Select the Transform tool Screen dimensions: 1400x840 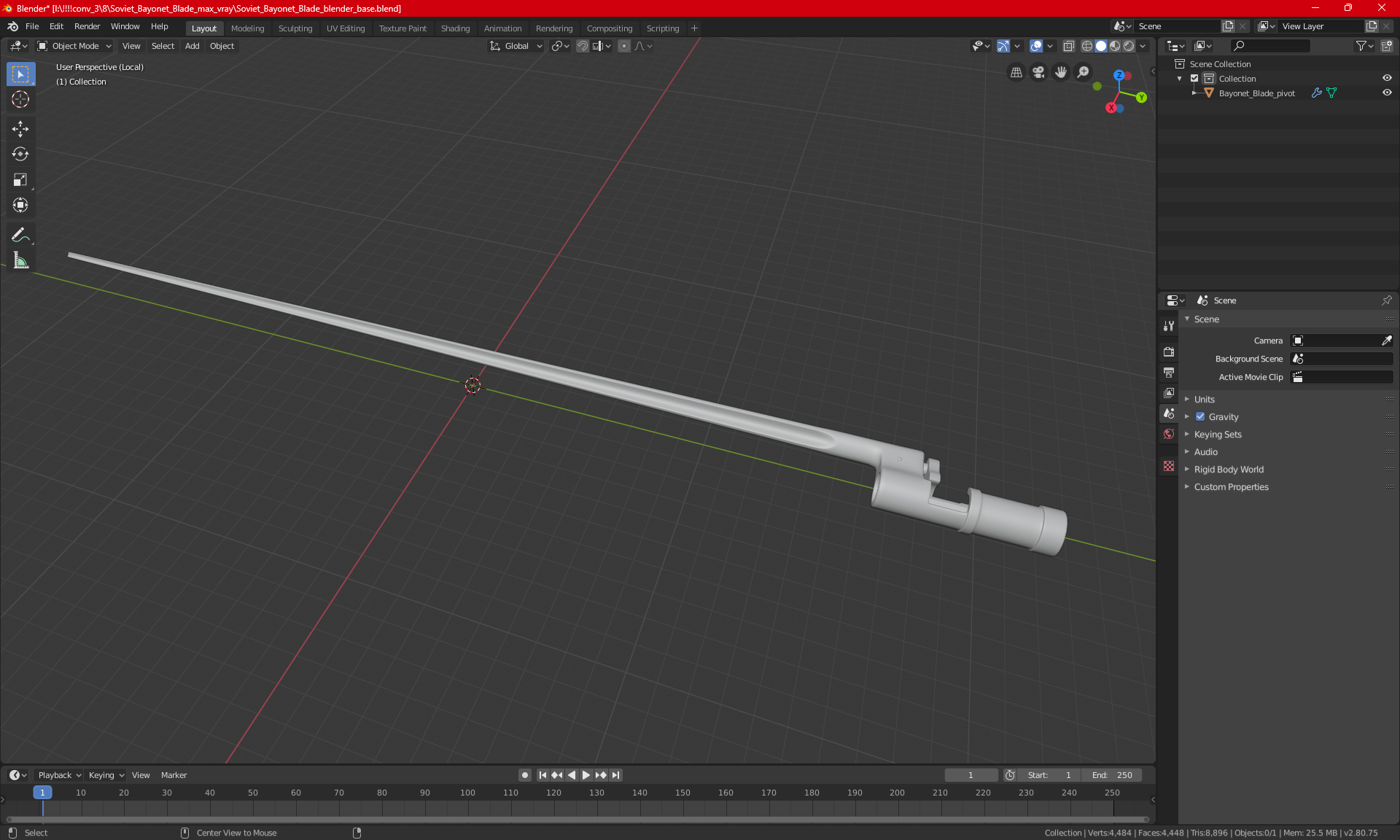(x=20, y=205)
